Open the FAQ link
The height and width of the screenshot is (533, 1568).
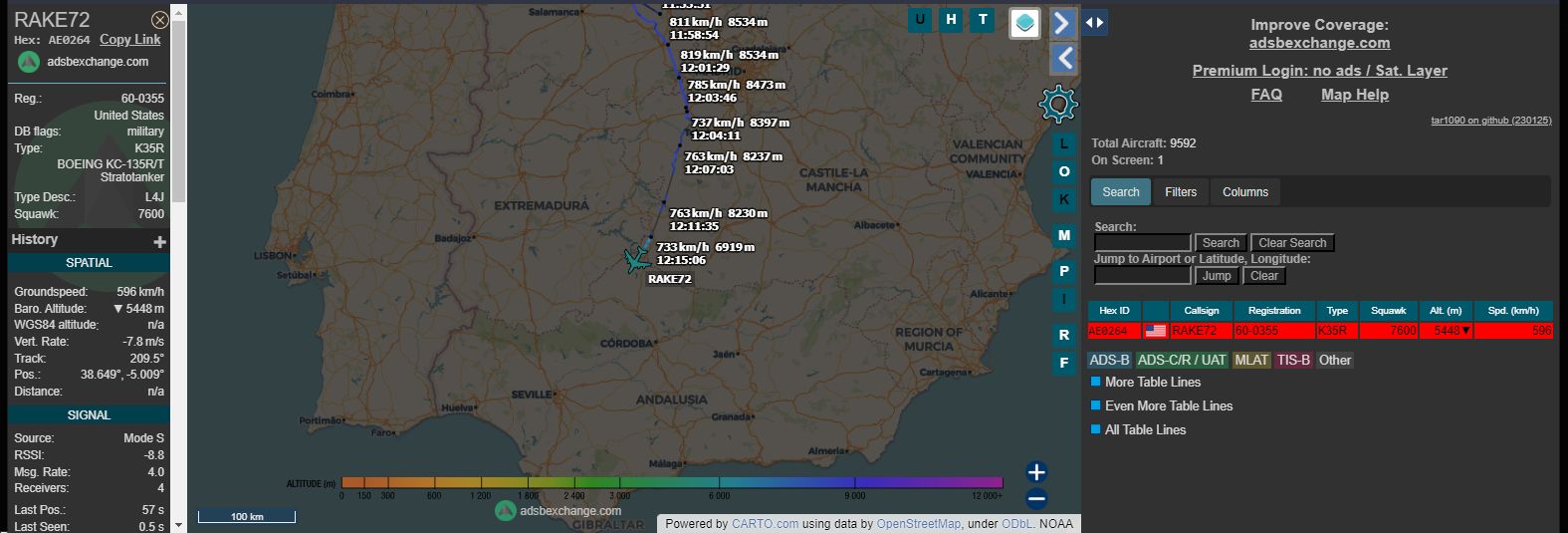tap(1266, 95)
